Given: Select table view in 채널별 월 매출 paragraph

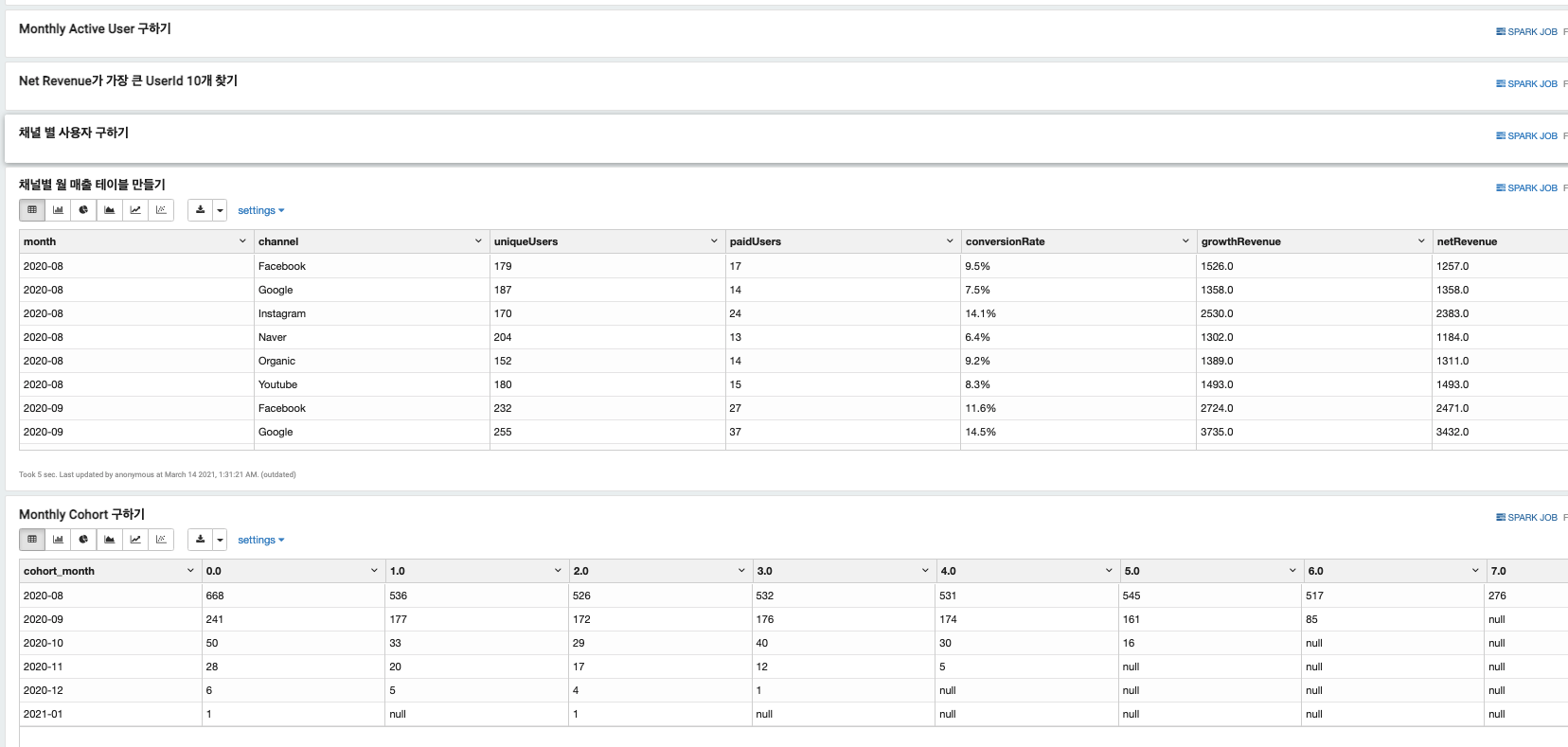Looking at the screenshot, I should click(x=32, y=210).
